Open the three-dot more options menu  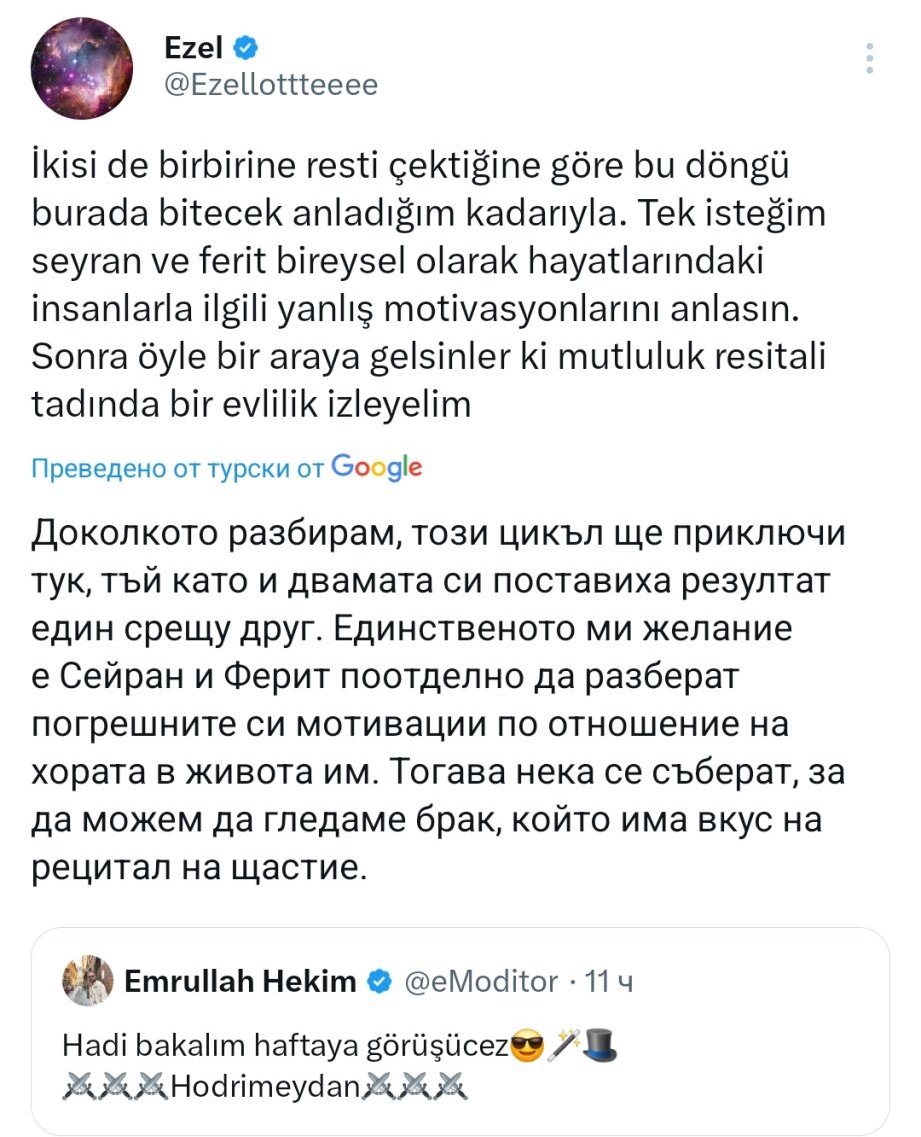tap(872, 59)
